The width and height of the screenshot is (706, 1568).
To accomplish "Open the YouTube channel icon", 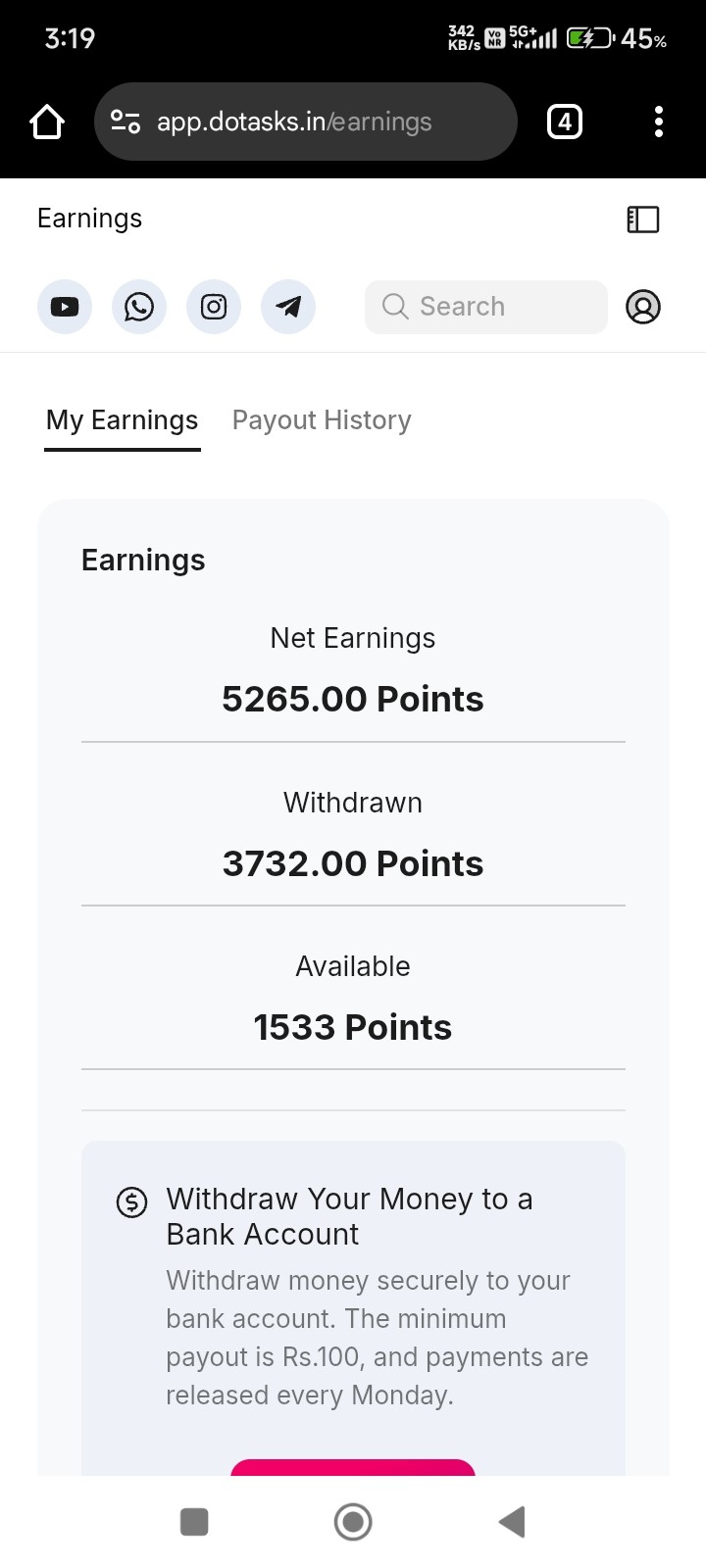I will (65, 307).
